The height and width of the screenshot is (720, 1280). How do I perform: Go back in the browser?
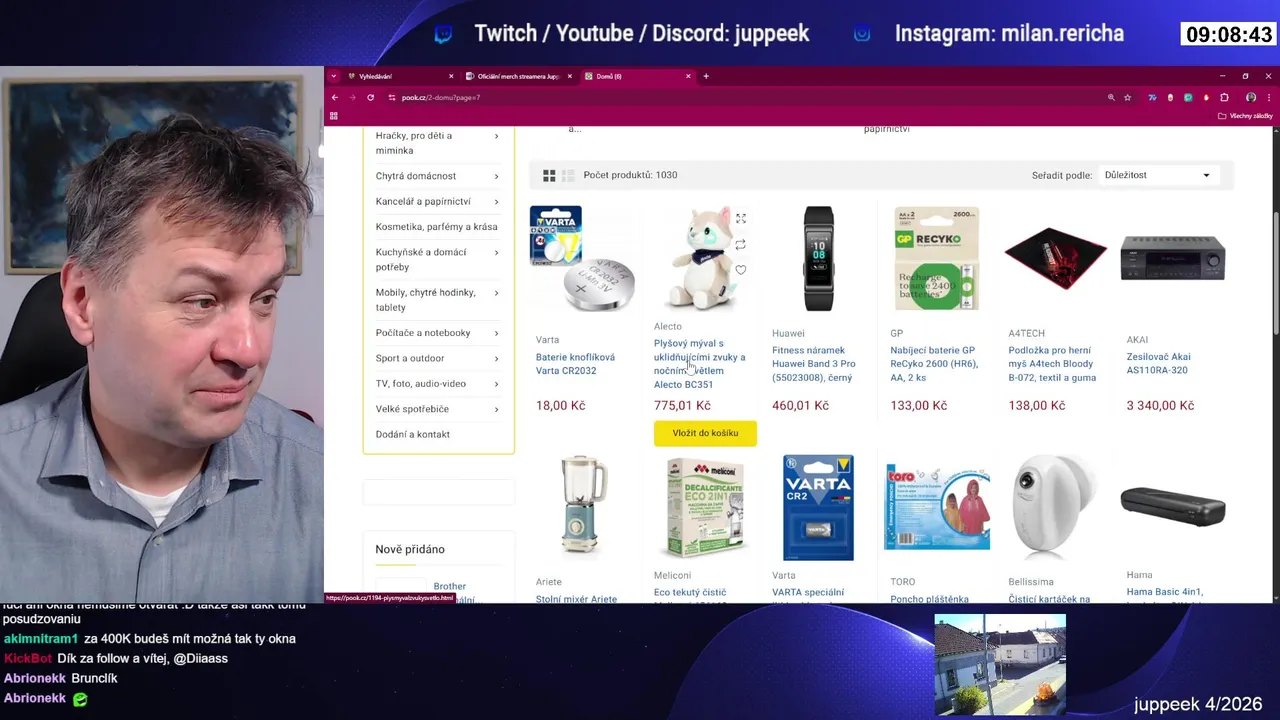point(334,97)
